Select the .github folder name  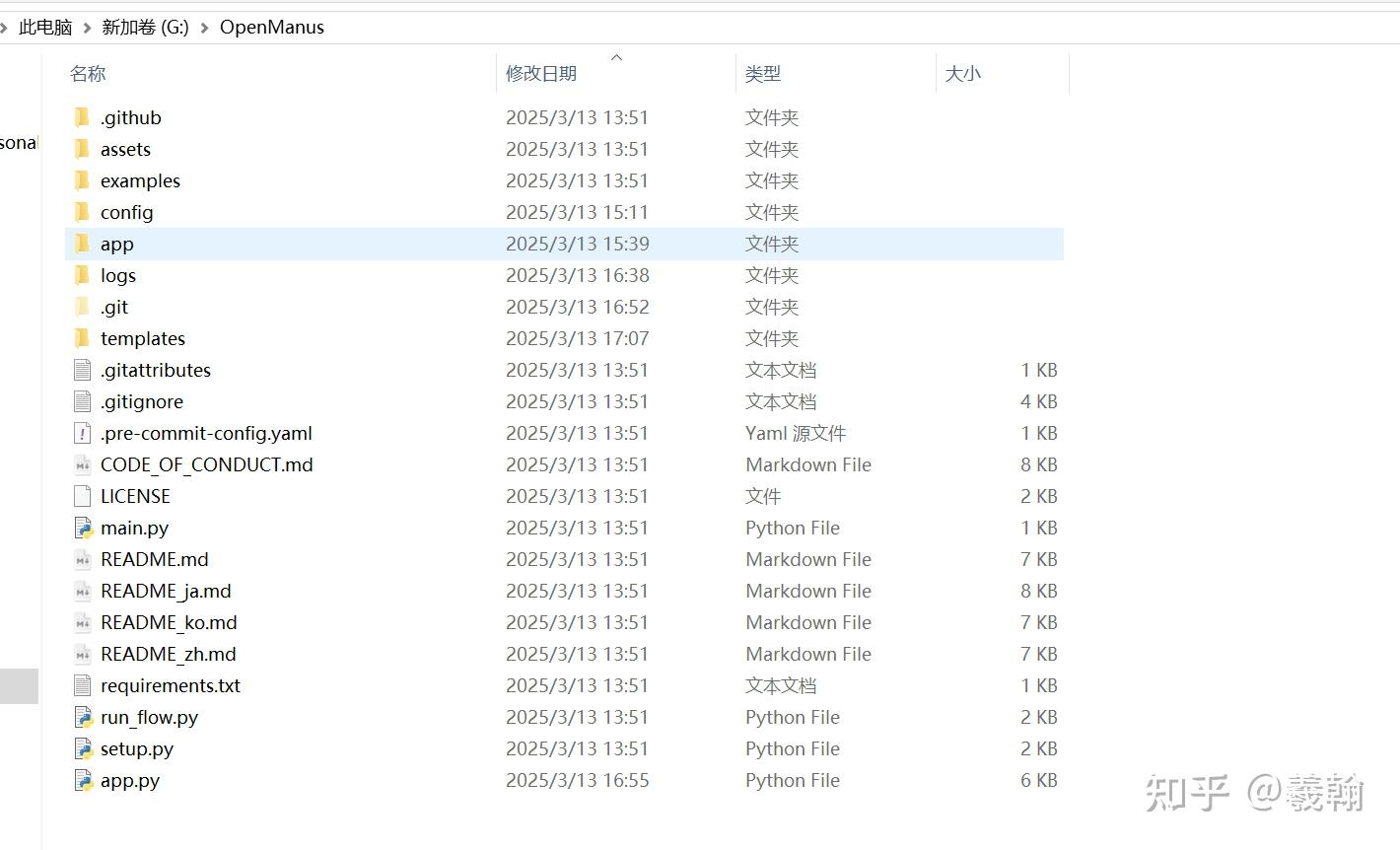pyautogui.click(x=131, y=118)
